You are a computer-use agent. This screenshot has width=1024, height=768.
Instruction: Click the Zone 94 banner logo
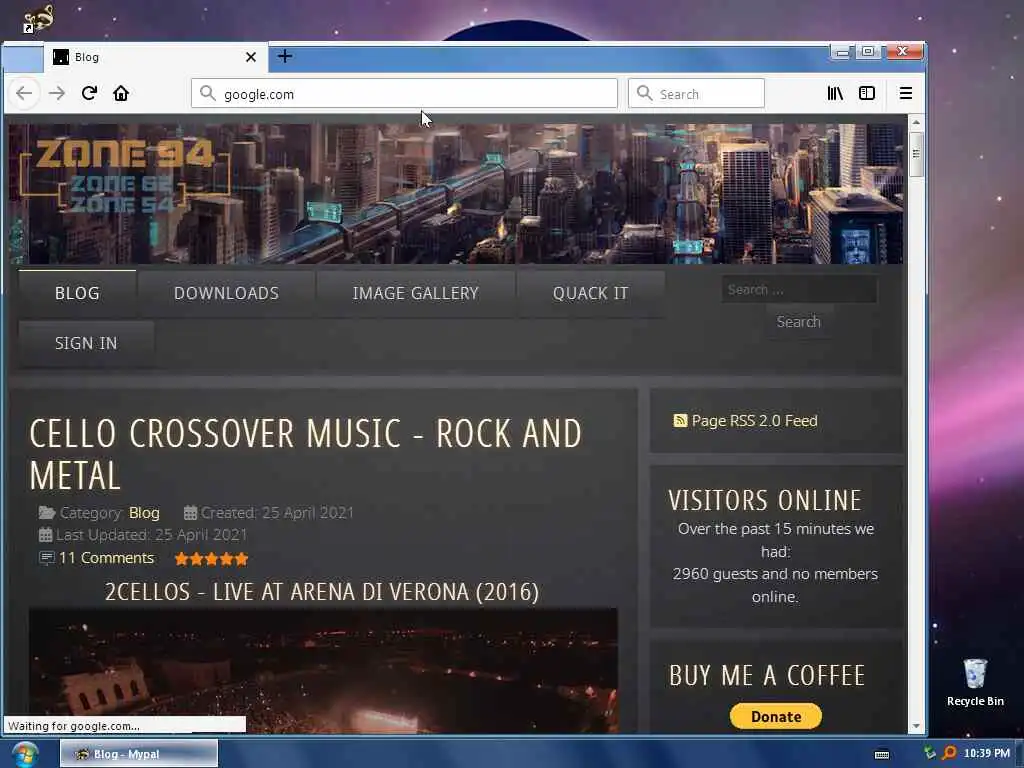tap(124, 175)
